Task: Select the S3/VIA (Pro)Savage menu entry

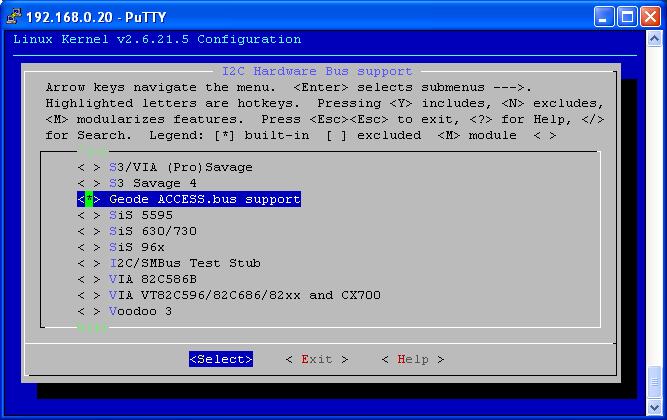Action: 181,167
